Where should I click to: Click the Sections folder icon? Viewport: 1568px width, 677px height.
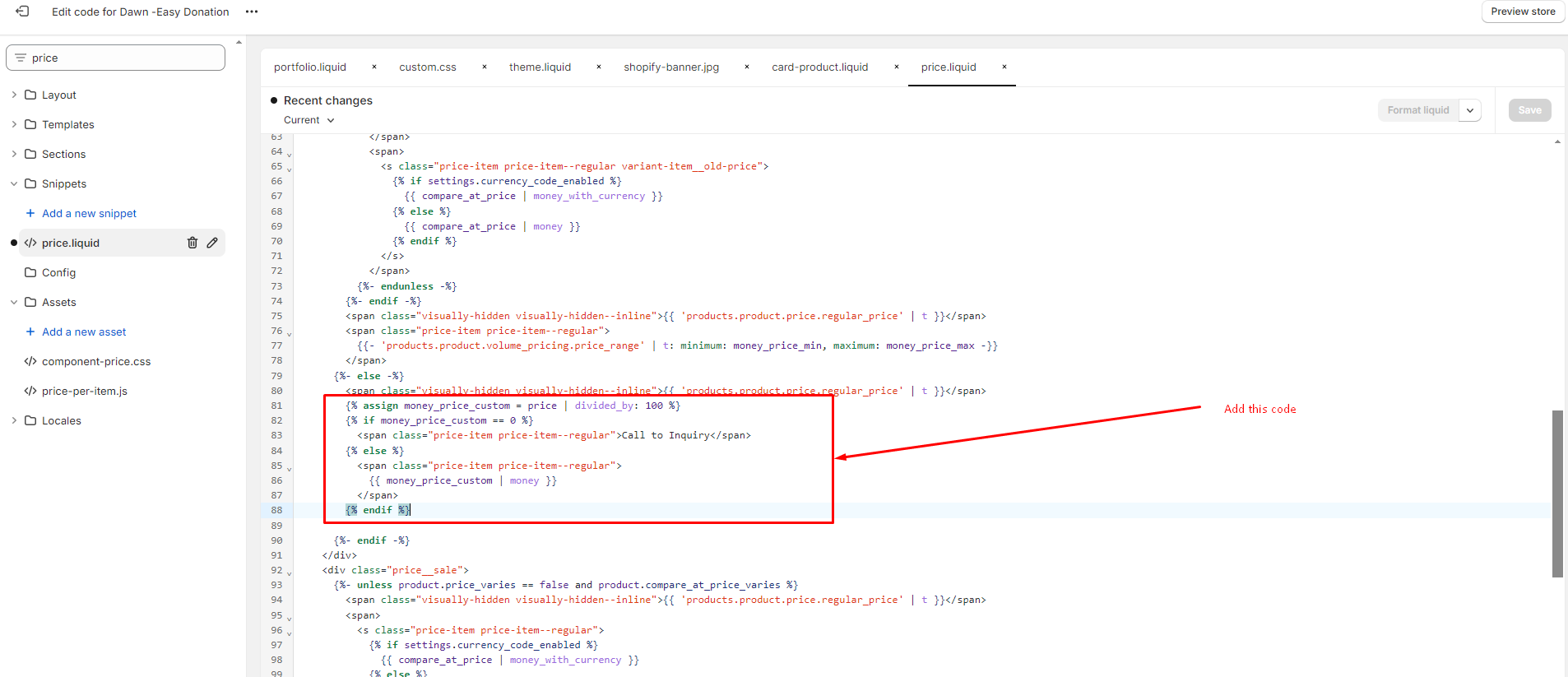30,154
